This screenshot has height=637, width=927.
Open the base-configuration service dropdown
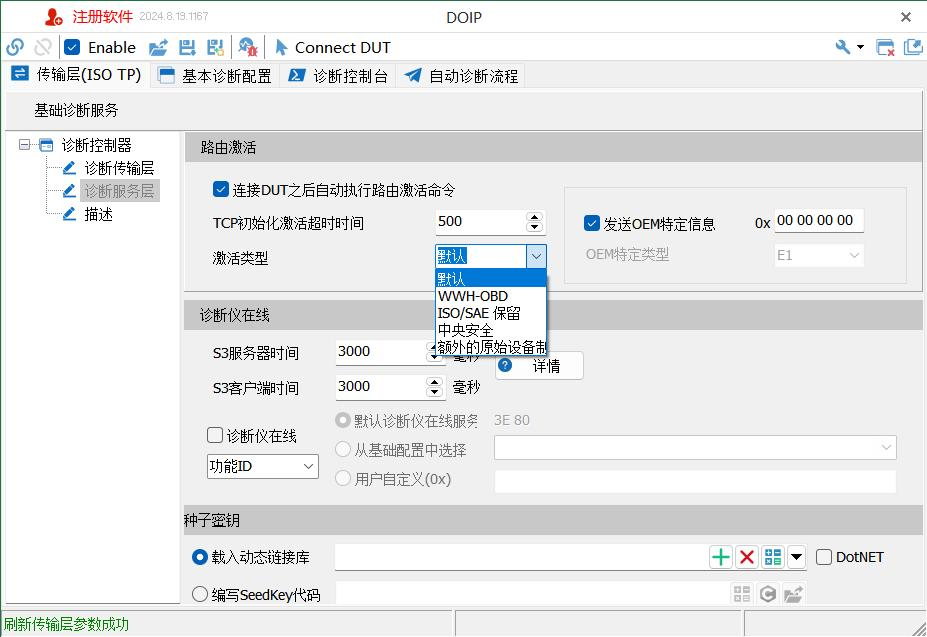coord(695,447)
